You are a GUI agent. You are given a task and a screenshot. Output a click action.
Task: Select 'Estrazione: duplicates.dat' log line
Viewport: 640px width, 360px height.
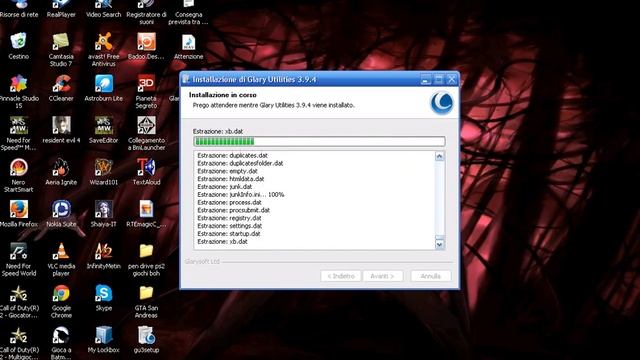[x=232, y=156]
